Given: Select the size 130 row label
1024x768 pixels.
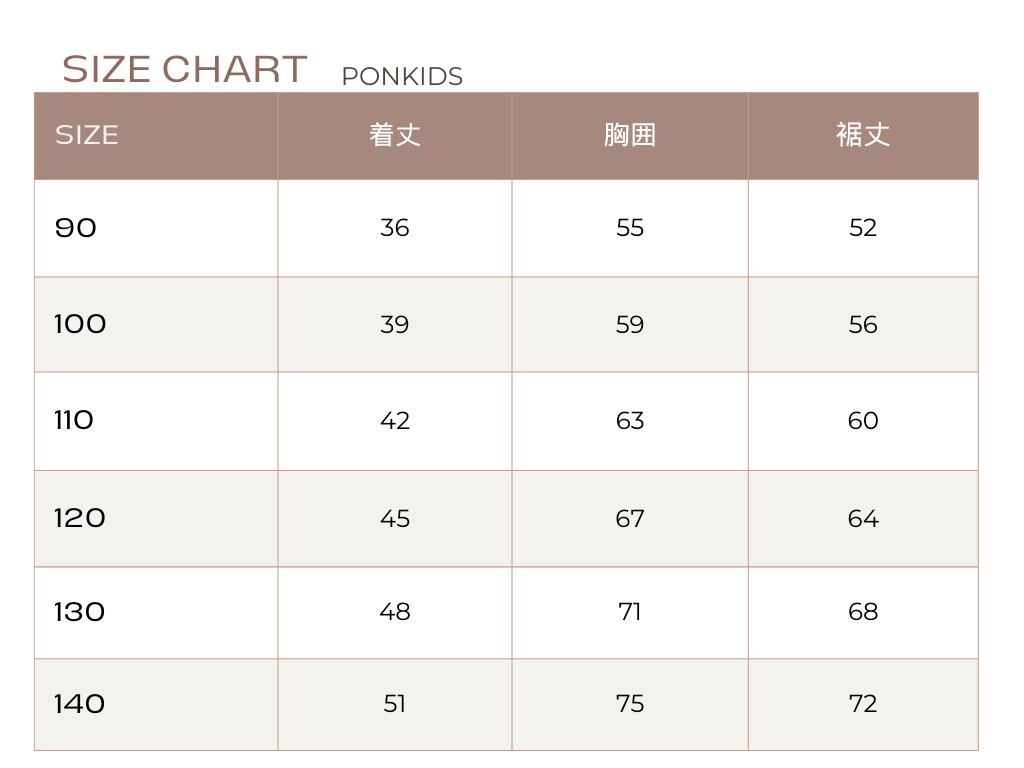Looking at the screenshot, I should tap(80, 612).
